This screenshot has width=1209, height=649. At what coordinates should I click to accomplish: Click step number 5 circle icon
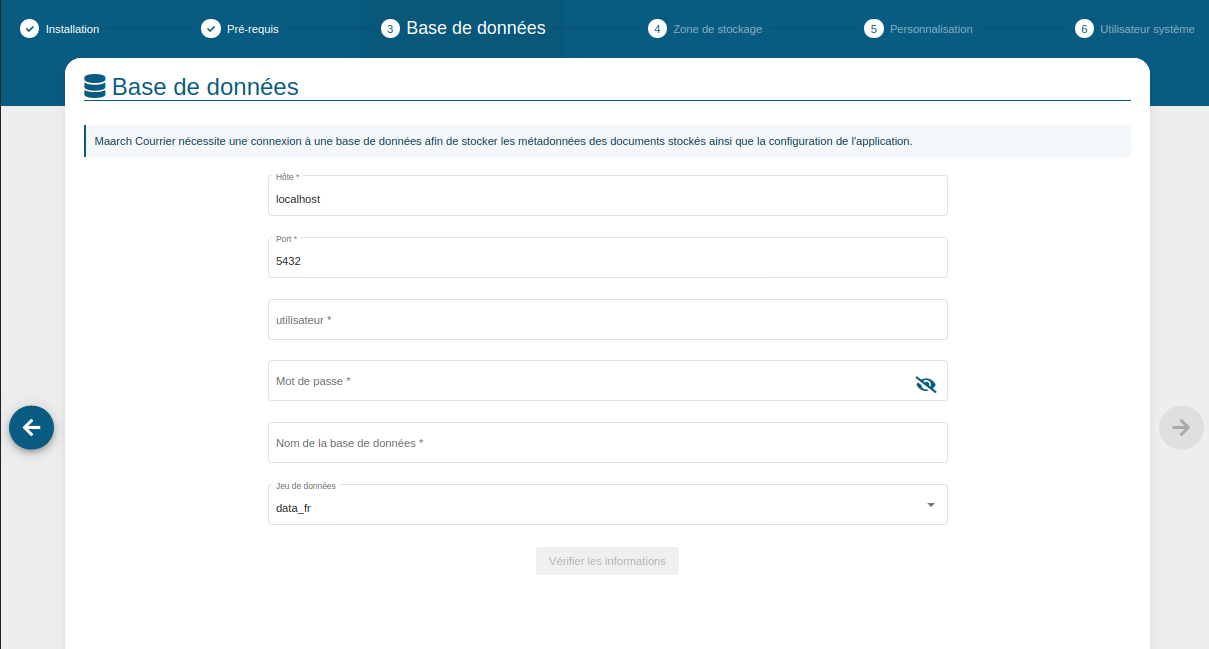pos(873,29)
